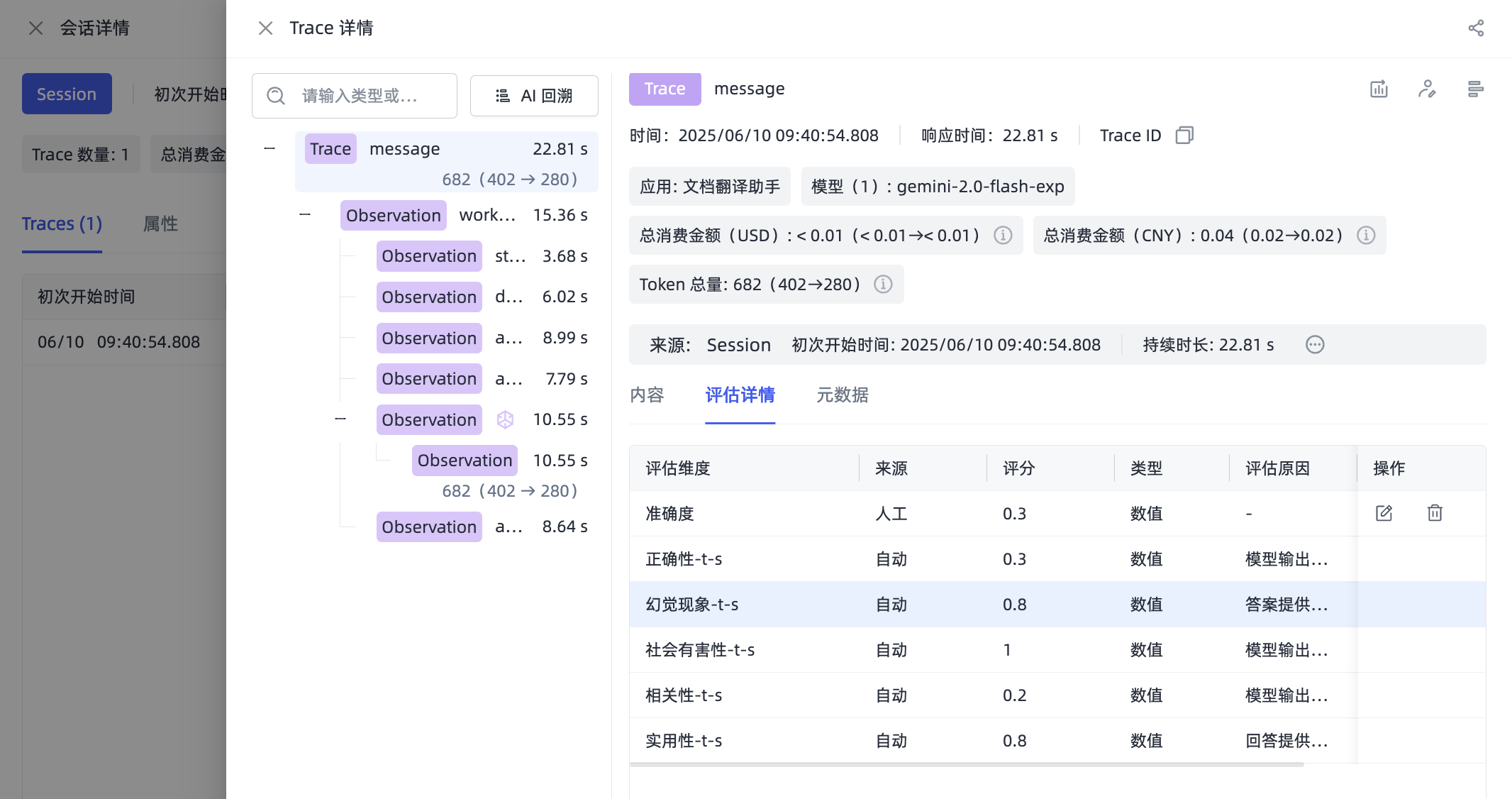Click the horizontal scrollbar under the table
Screen dimensions: 1512x799
point(967,765)
